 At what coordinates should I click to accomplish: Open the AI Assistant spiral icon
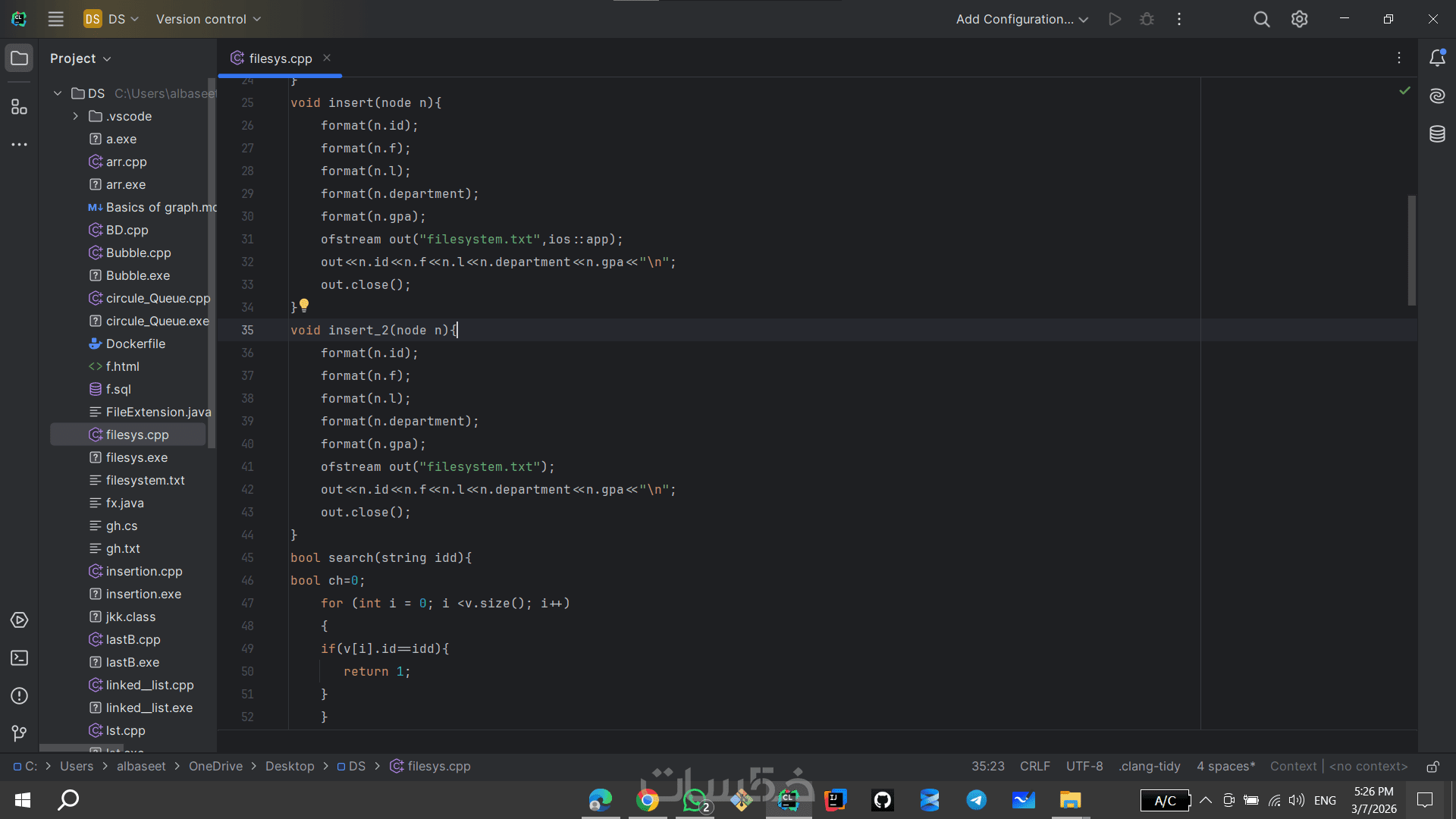click(1437, 96)
